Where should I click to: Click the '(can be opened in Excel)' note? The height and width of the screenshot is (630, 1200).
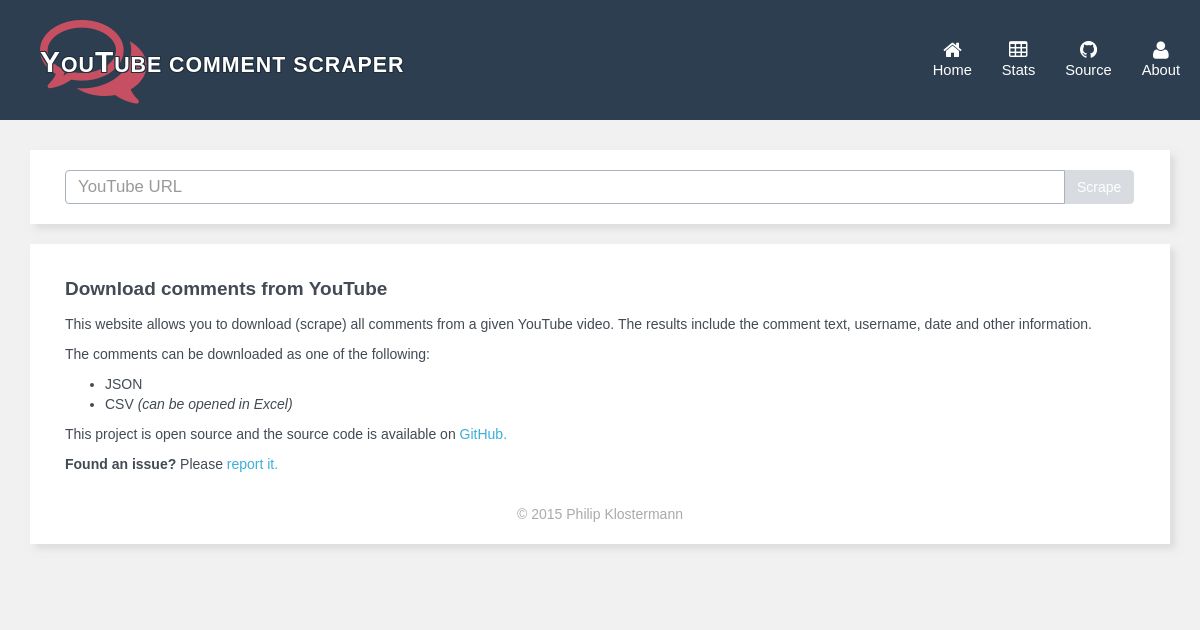pyautogui.click(x=215, y=404)
